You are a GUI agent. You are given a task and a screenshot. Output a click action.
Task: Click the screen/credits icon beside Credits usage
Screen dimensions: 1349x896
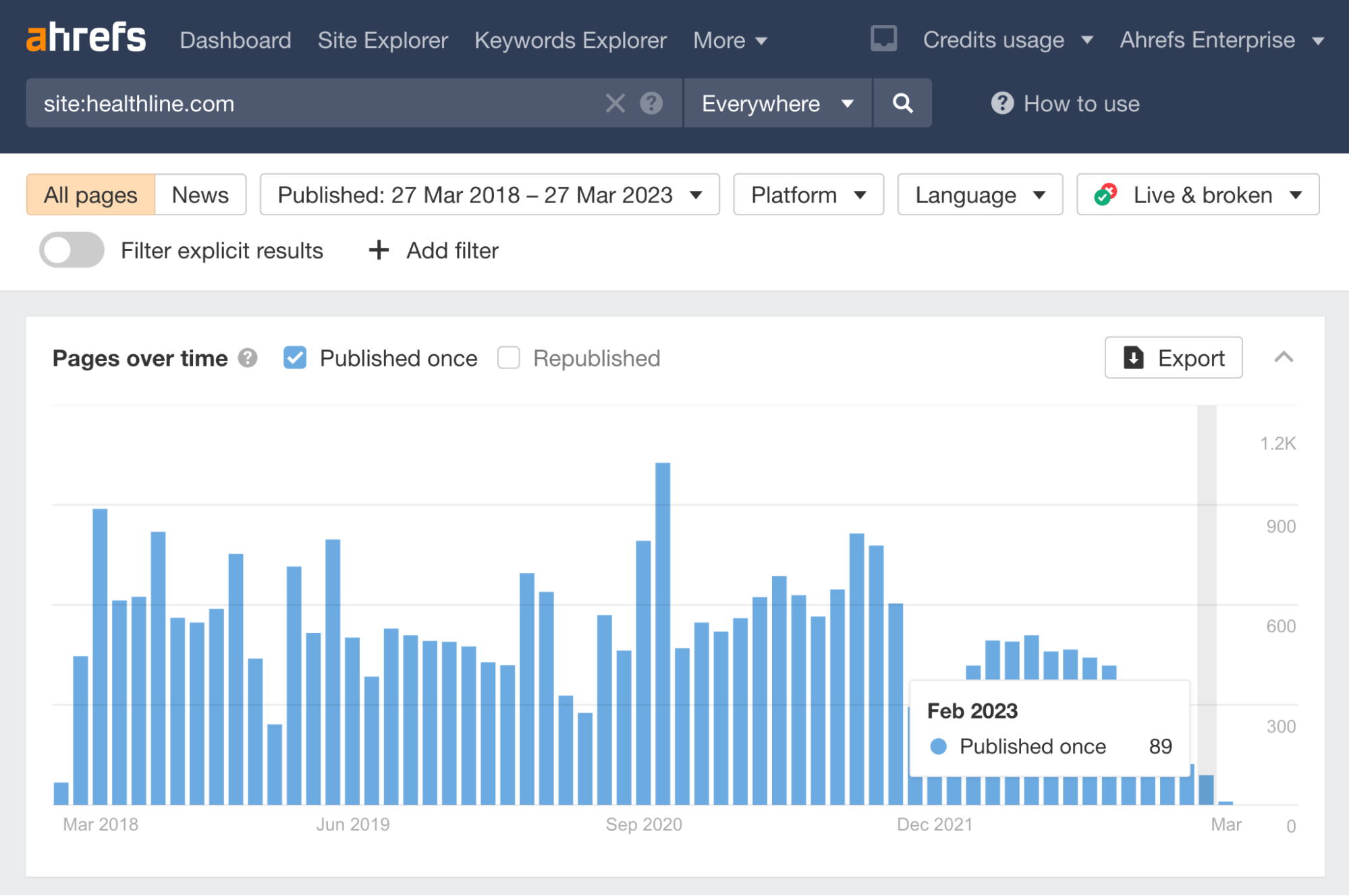883,38
